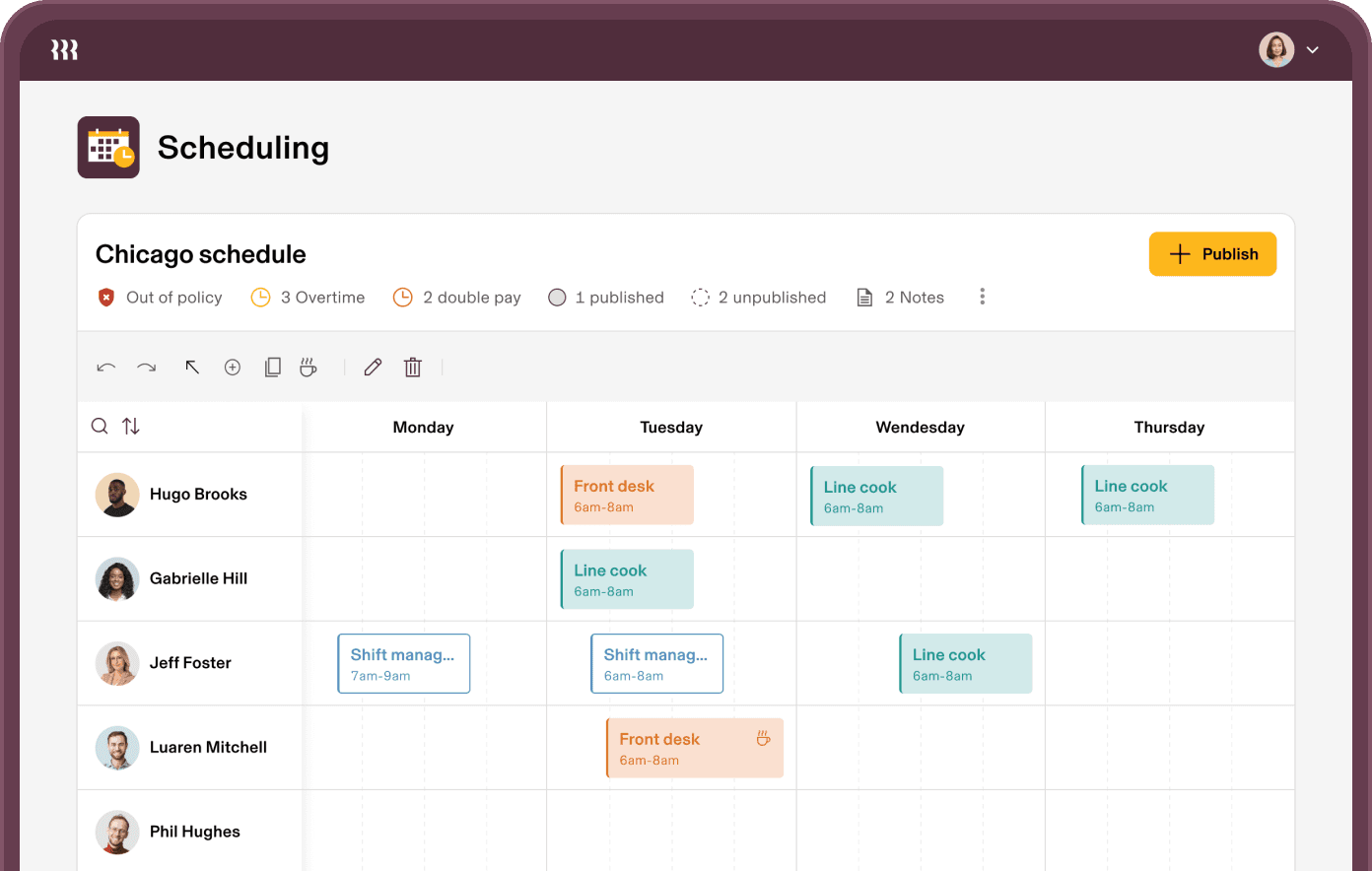
Task: Click the trash delete icon
Action: coord(413,368)
